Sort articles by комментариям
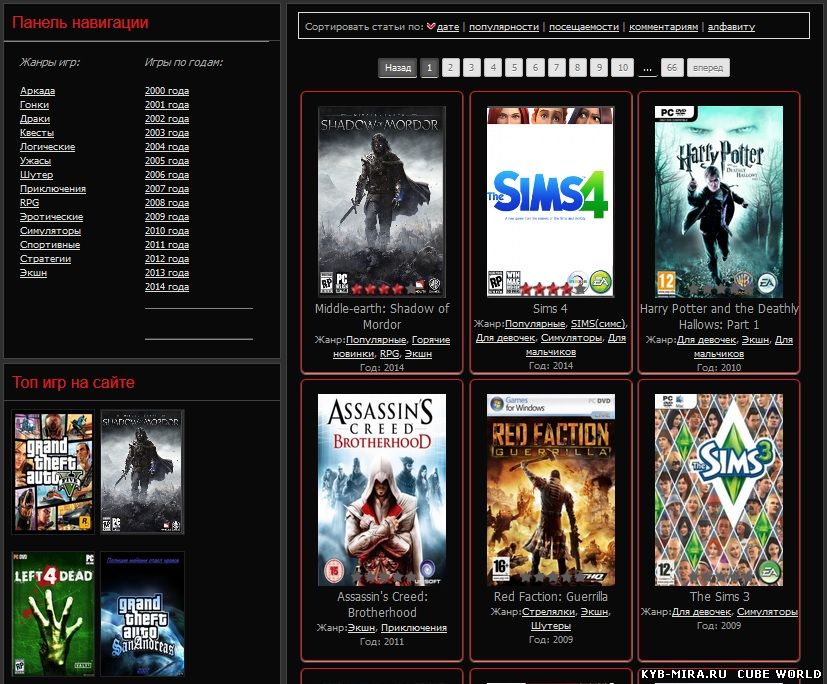827x684 pixels. 663,26
